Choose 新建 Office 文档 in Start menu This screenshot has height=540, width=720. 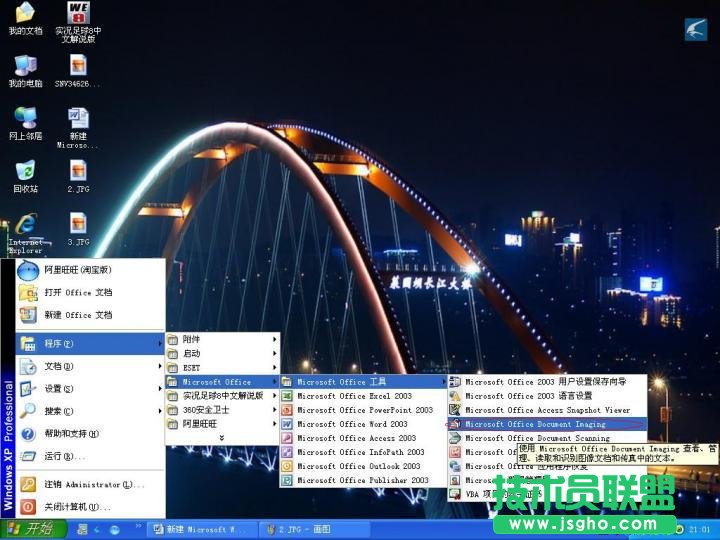point(90,315)
